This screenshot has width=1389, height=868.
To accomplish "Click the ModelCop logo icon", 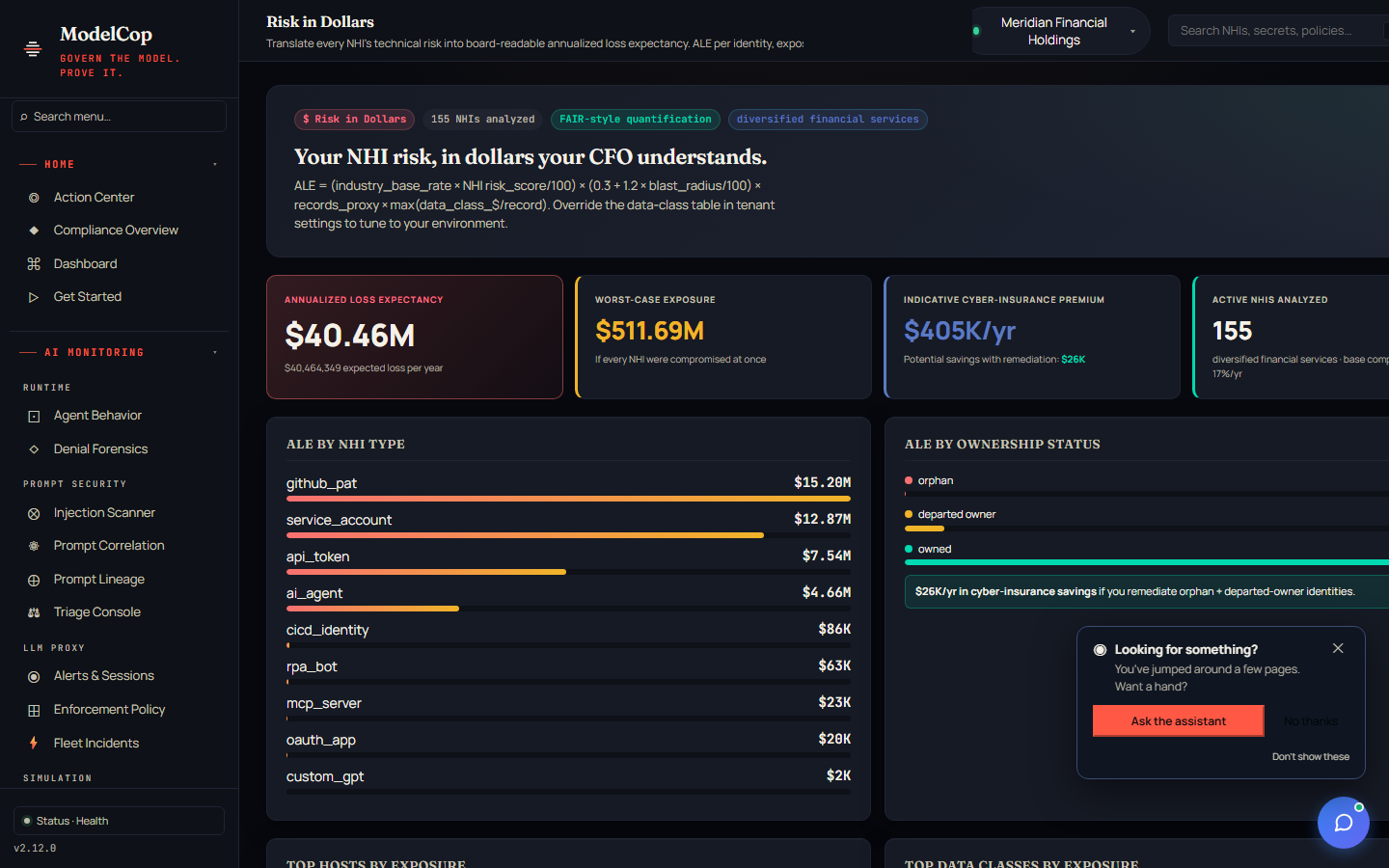I will 33,49.
